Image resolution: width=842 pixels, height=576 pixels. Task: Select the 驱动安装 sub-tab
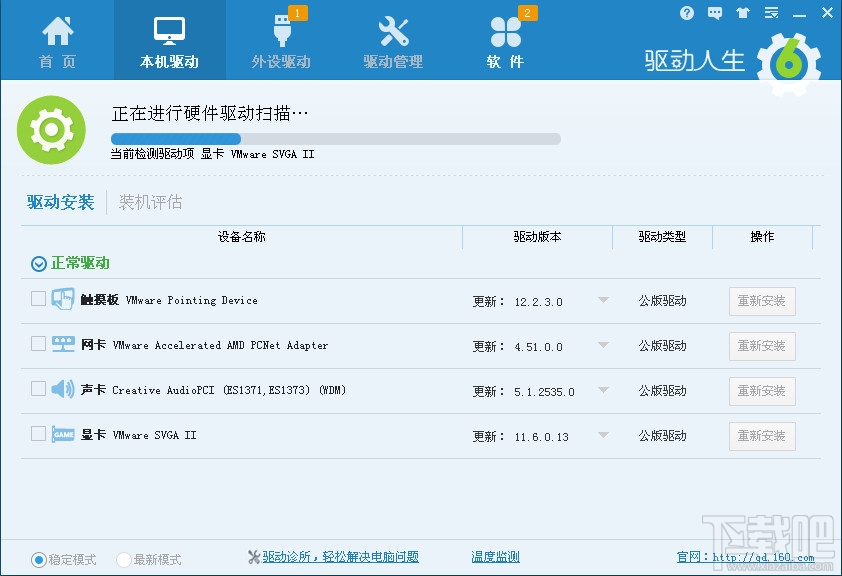61,202
